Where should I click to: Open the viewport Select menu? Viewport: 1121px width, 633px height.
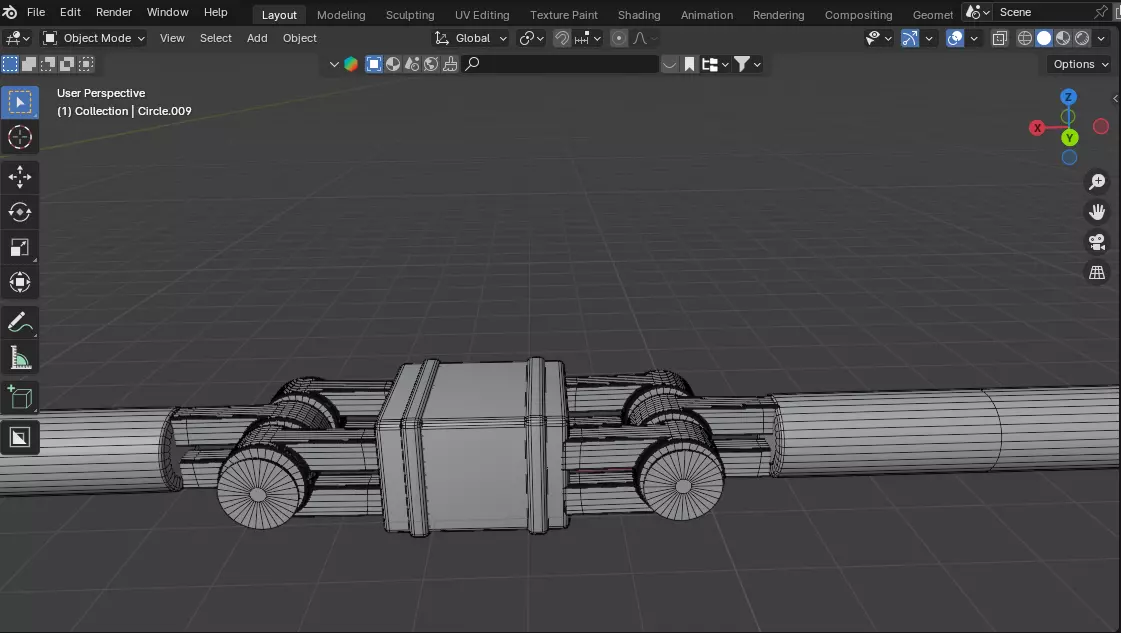[x=215, y=38]
